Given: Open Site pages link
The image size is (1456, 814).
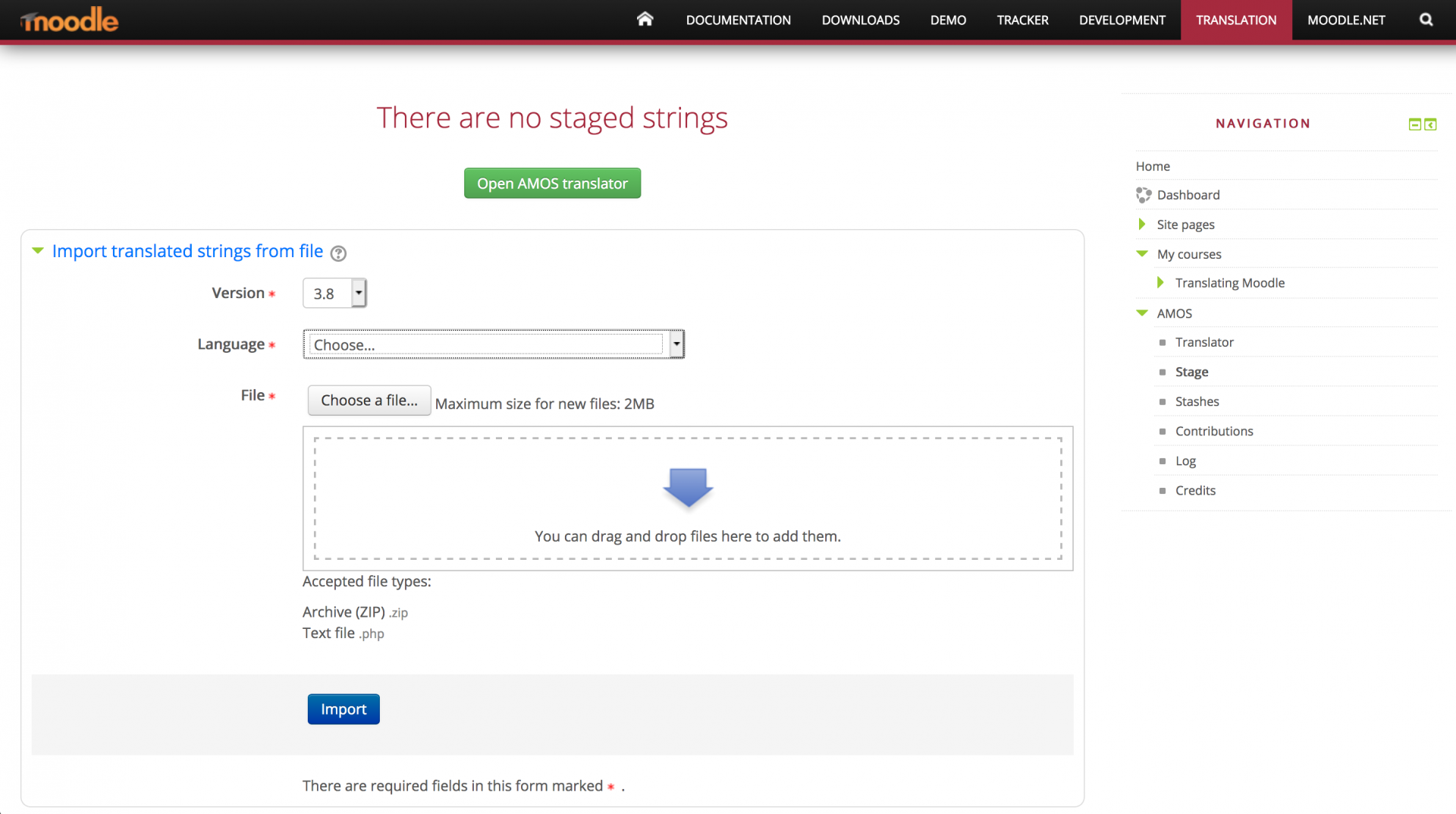Looking at the screenshot, I should pyautogui.click(x=1185, y=225).
